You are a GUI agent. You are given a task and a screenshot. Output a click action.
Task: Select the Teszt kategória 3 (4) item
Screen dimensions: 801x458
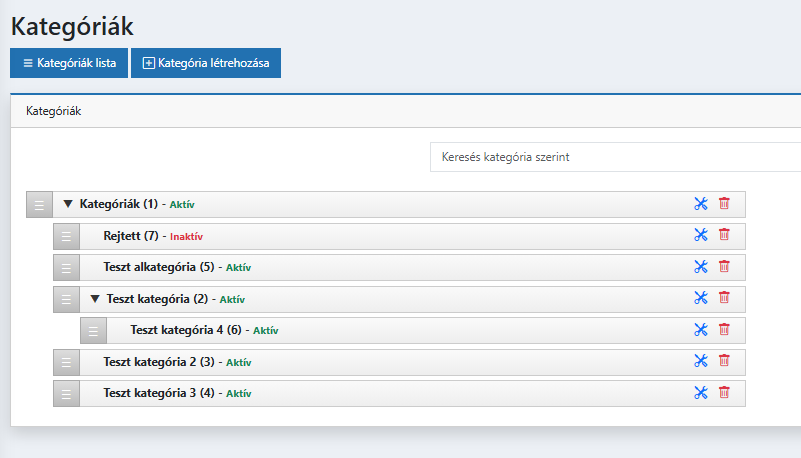[x=158, y=393]
